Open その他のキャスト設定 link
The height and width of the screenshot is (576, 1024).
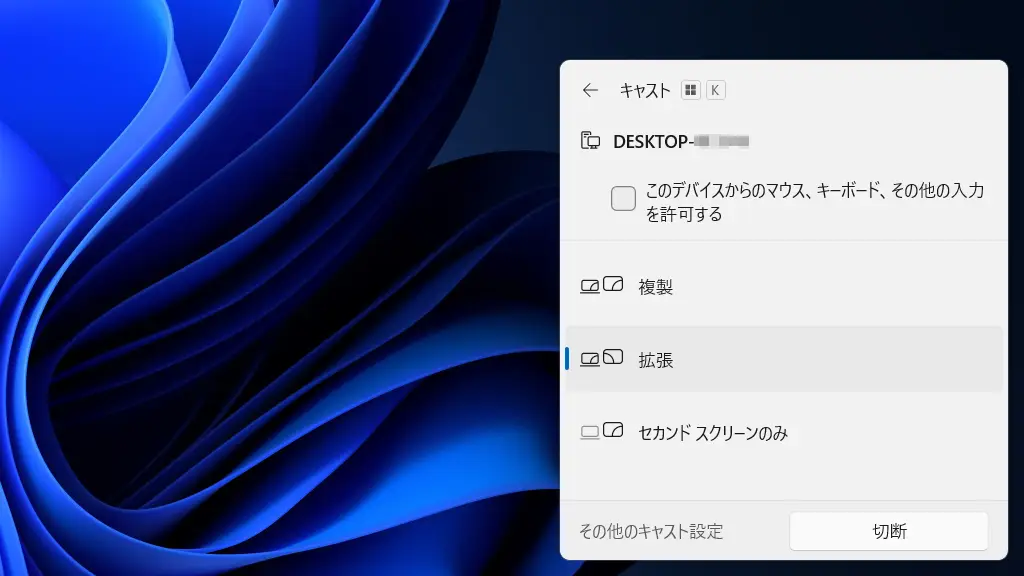[651, 531]
